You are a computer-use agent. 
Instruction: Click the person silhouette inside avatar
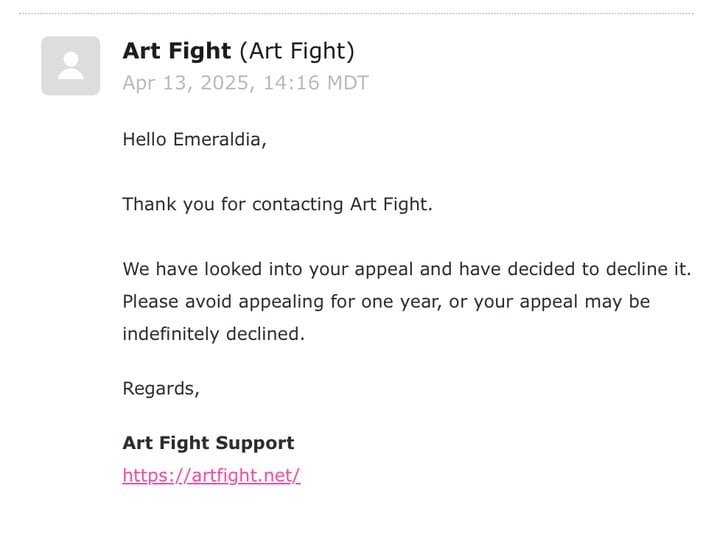(71, 66)
